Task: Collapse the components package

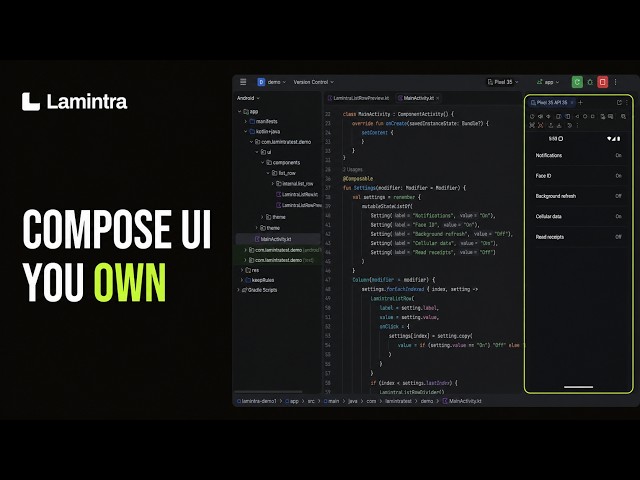Action: pyautogui.click(x=262, y=162)
